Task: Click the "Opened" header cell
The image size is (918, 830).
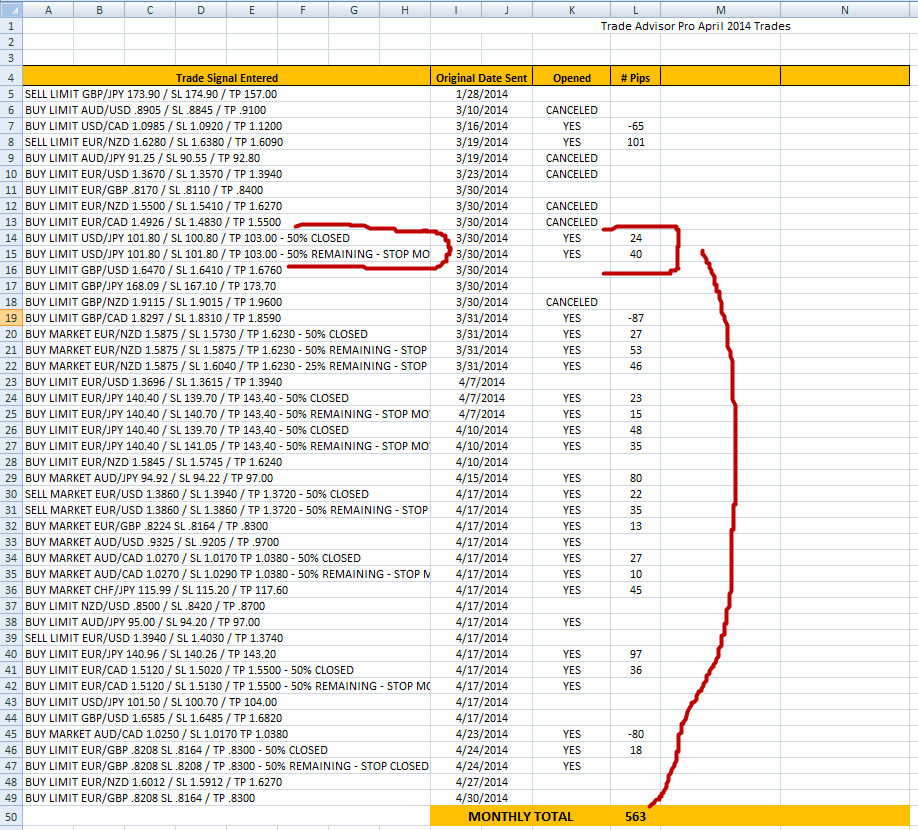Action: click(571, 77)
